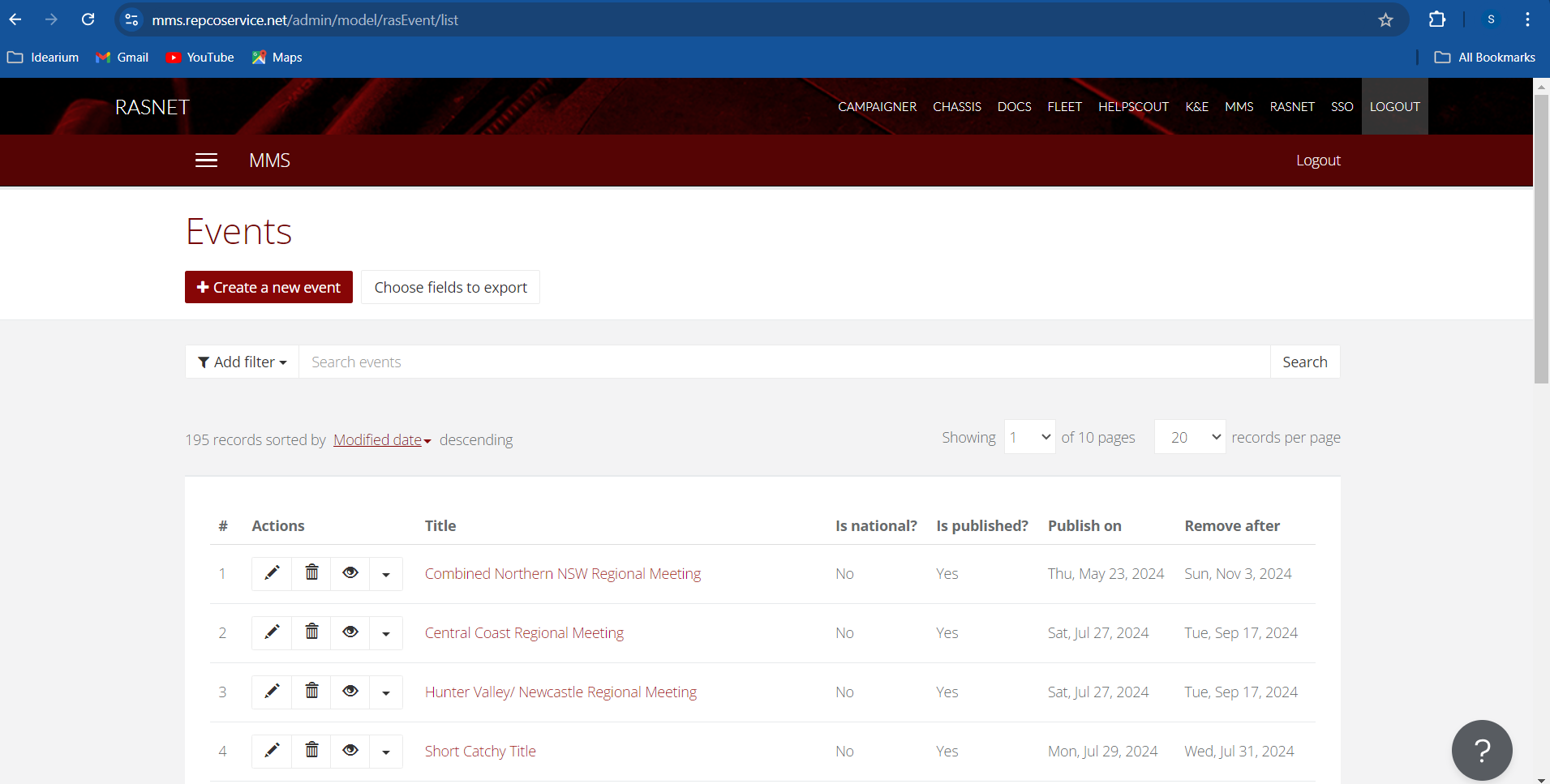1550x784 pixels.
Task: Expand more actions for Hunter Valley row
Action: click(x=386, y=692)
